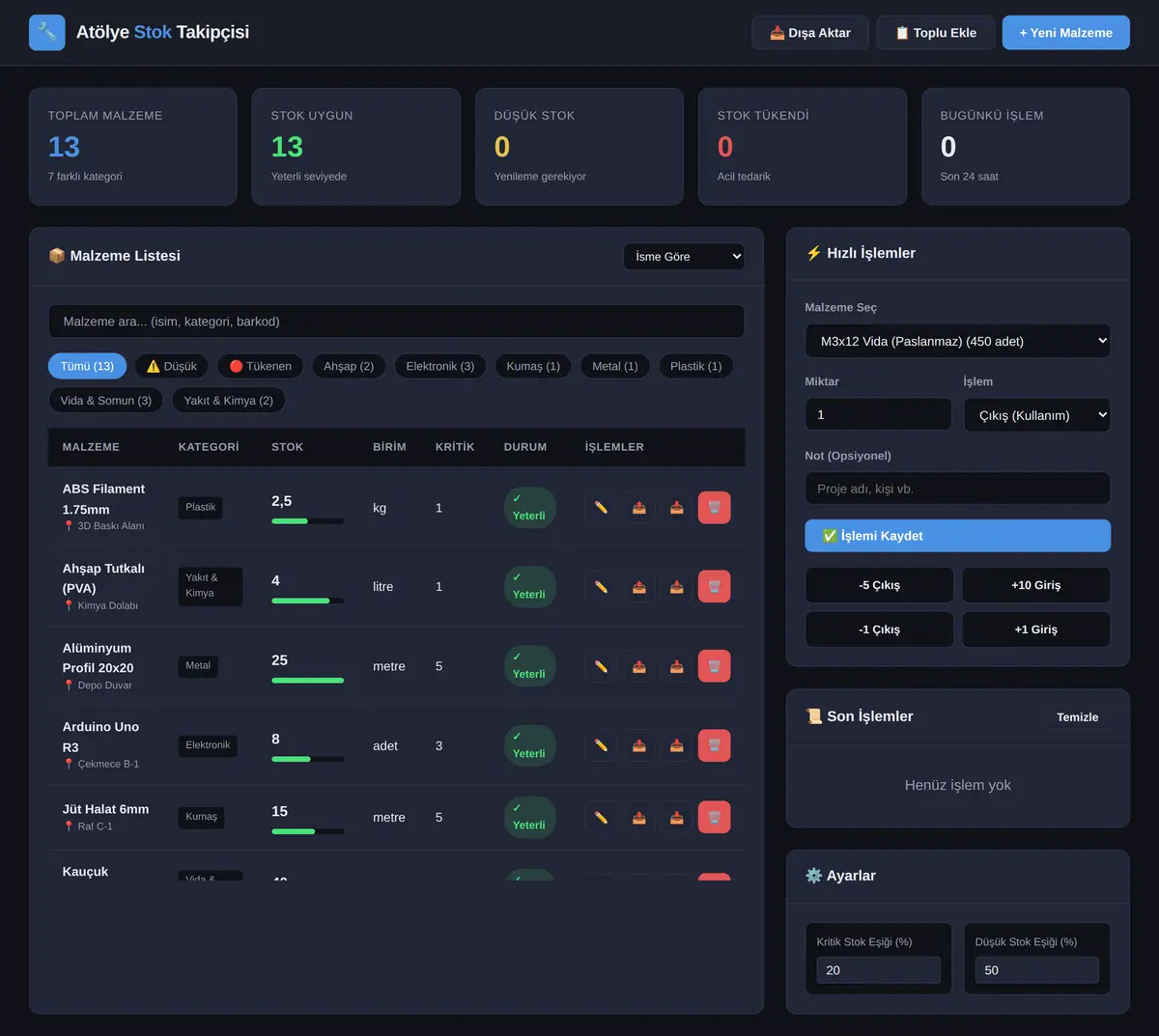Viewport: 1159px width, 1036px height.
Task: Select the Tümü (13) filter chip
Action: pyautogui.click(x=87, y=366)
